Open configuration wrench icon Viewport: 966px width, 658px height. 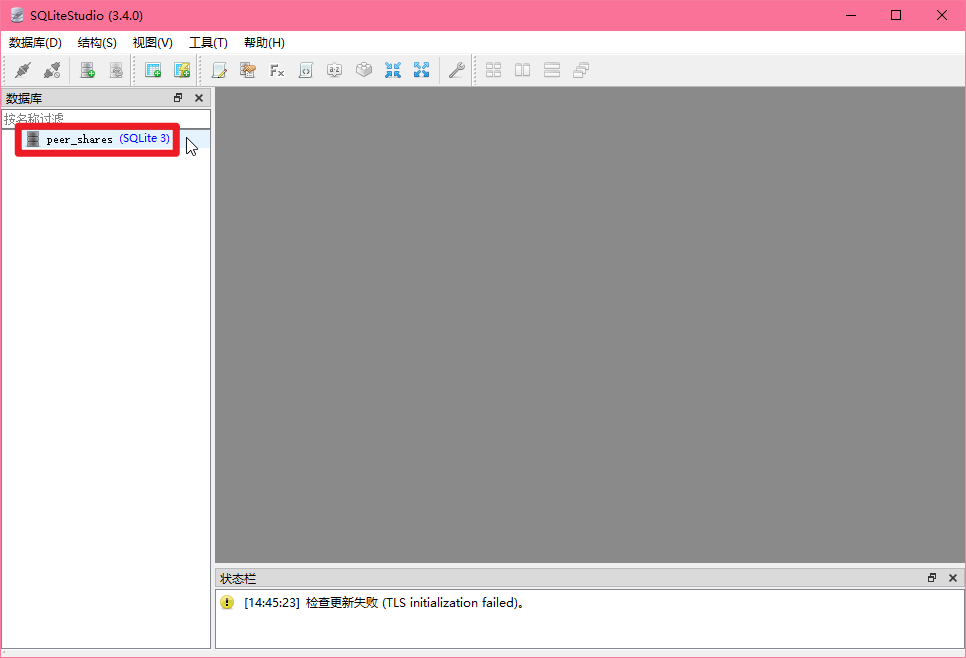(457, 70)
